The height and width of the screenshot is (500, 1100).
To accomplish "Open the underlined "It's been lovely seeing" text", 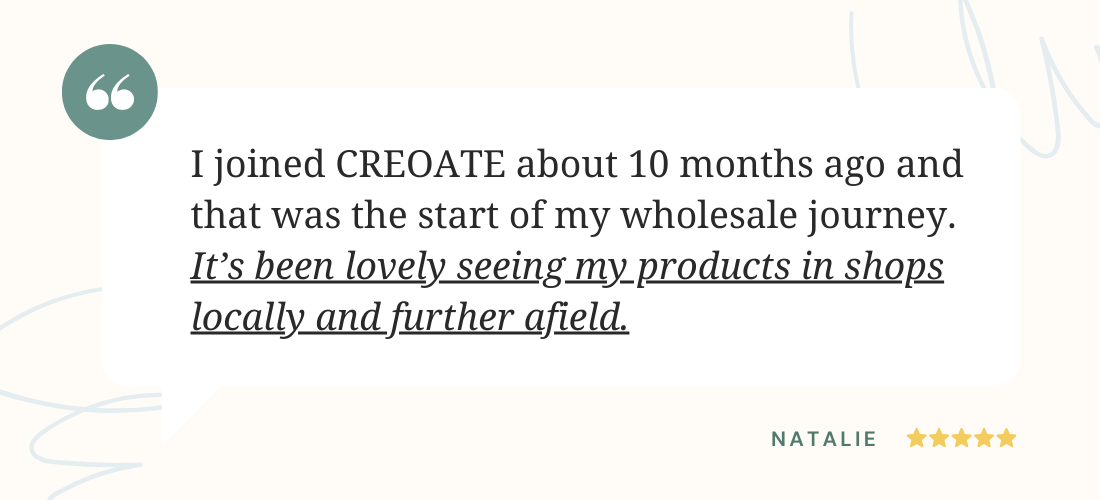I will click(x=377, y=268).
